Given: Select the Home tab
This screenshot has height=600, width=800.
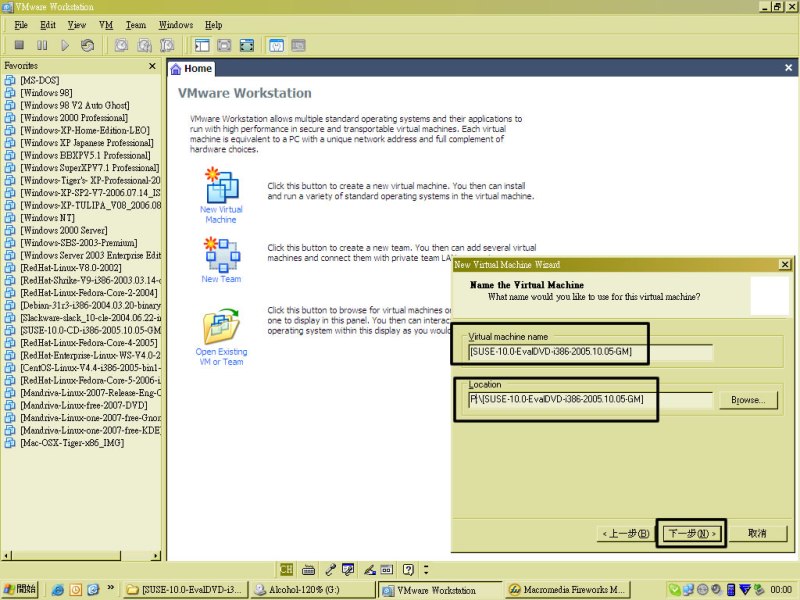Looking at the screenshot, I should point(191,68).
